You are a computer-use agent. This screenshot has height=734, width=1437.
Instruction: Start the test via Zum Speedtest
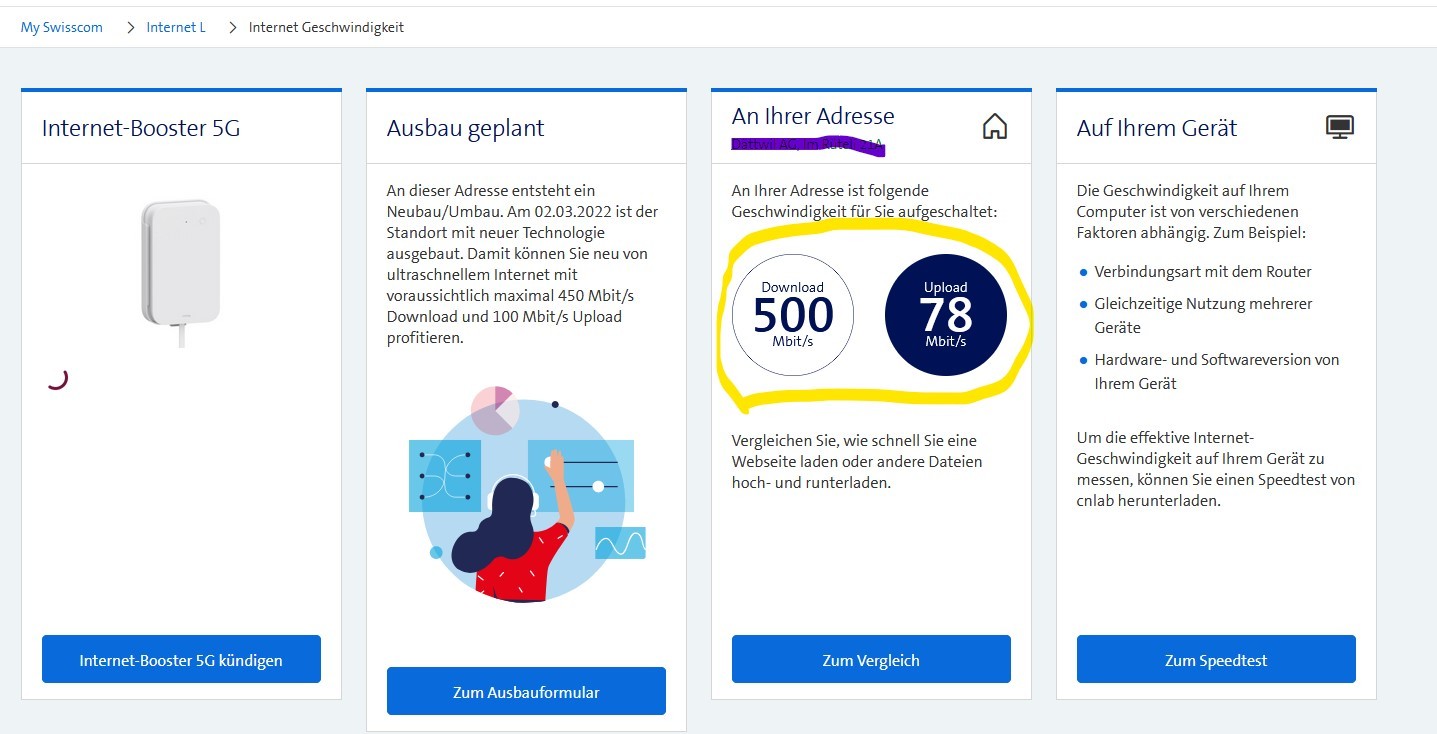(x=1216, y=659)
